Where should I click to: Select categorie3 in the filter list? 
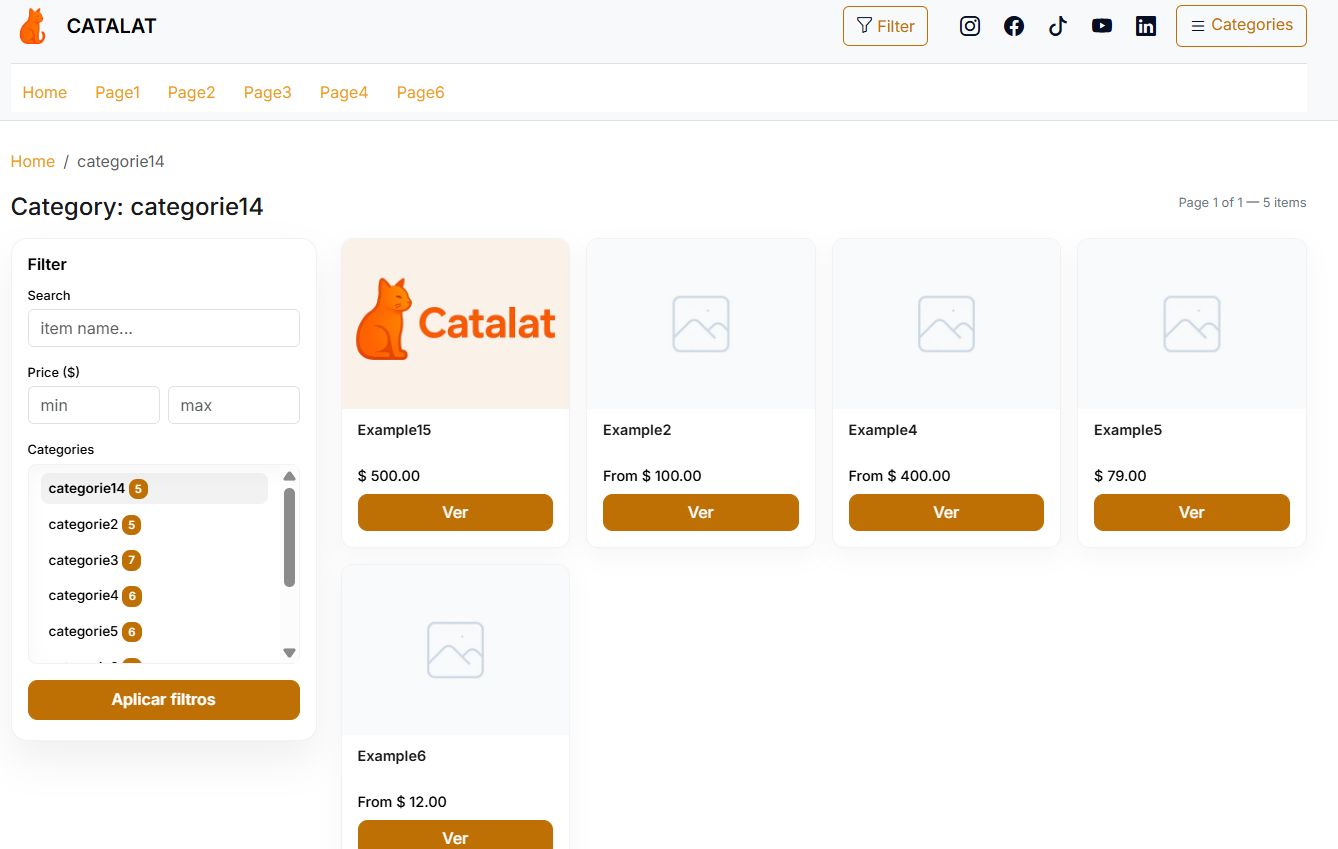pos(84,560)
